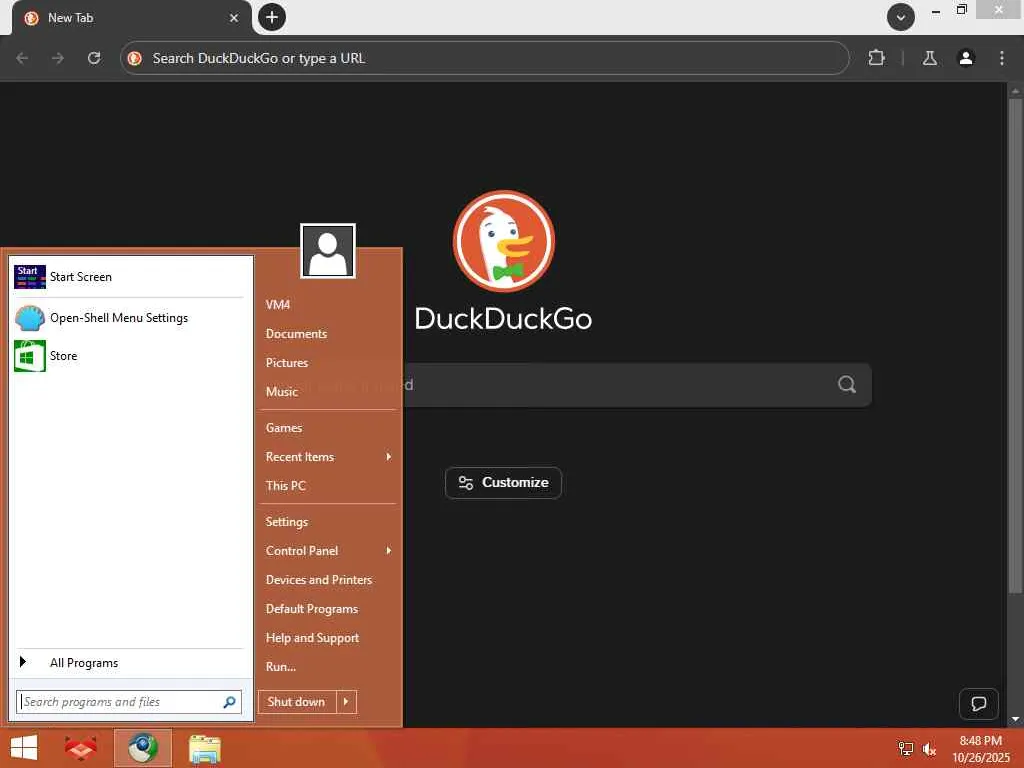Click the scrollbar down arrow

pos(1015,719)
